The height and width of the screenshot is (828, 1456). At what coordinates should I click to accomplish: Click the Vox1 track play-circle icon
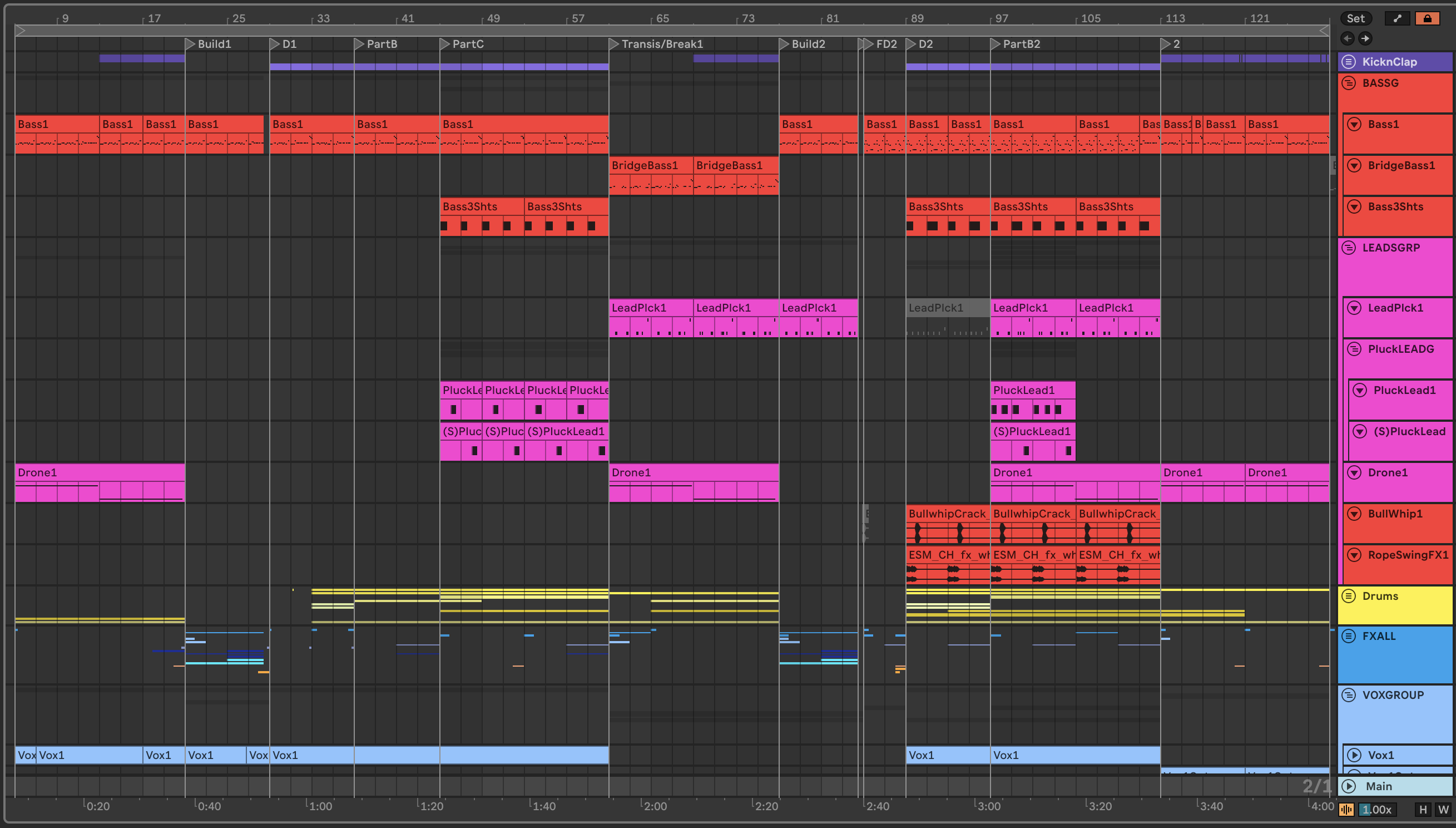coord(1355,755)
